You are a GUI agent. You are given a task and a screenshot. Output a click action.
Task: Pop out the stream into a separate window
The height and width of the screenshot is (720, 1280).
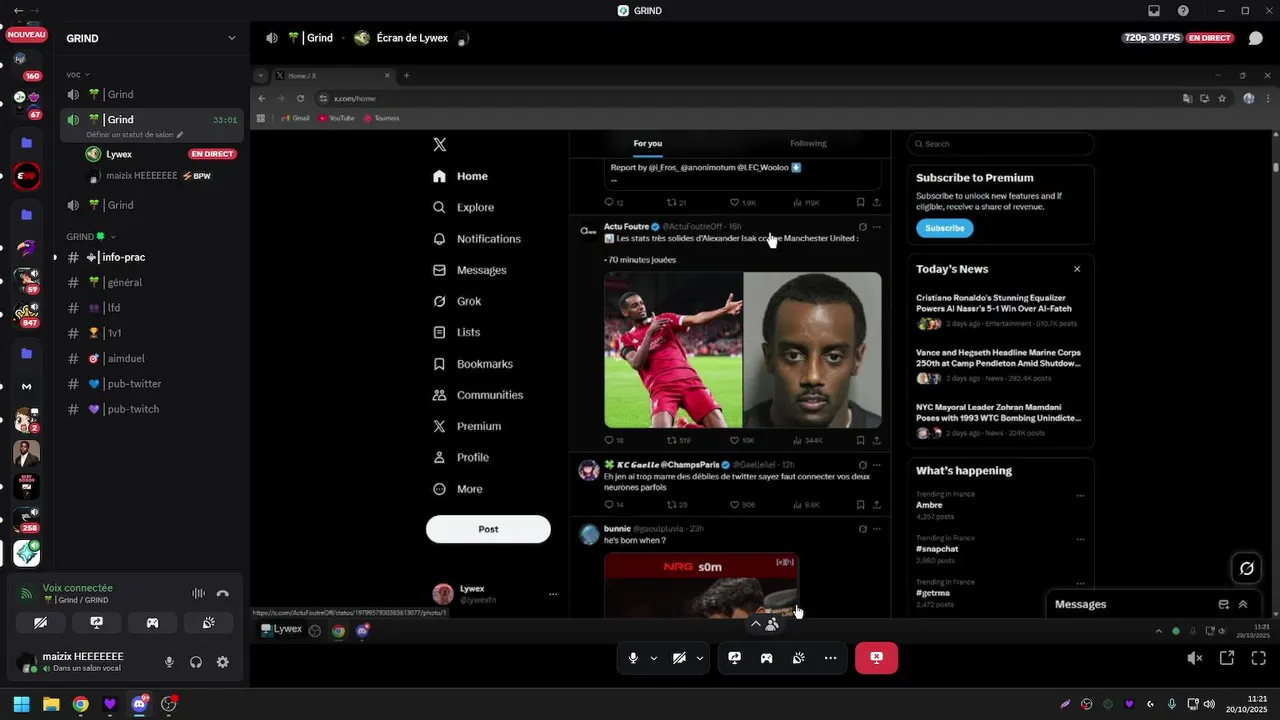pyautogui.click(x=1227, y=658)
